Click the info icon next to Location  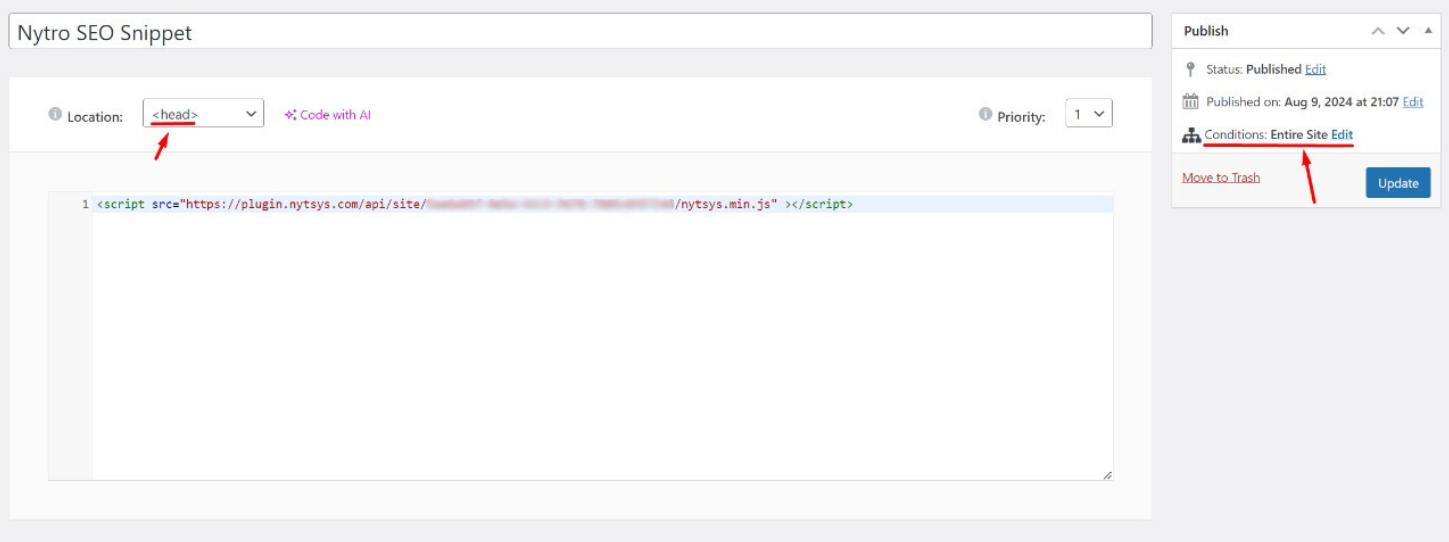pyautogui.click(x=55, y=115)
